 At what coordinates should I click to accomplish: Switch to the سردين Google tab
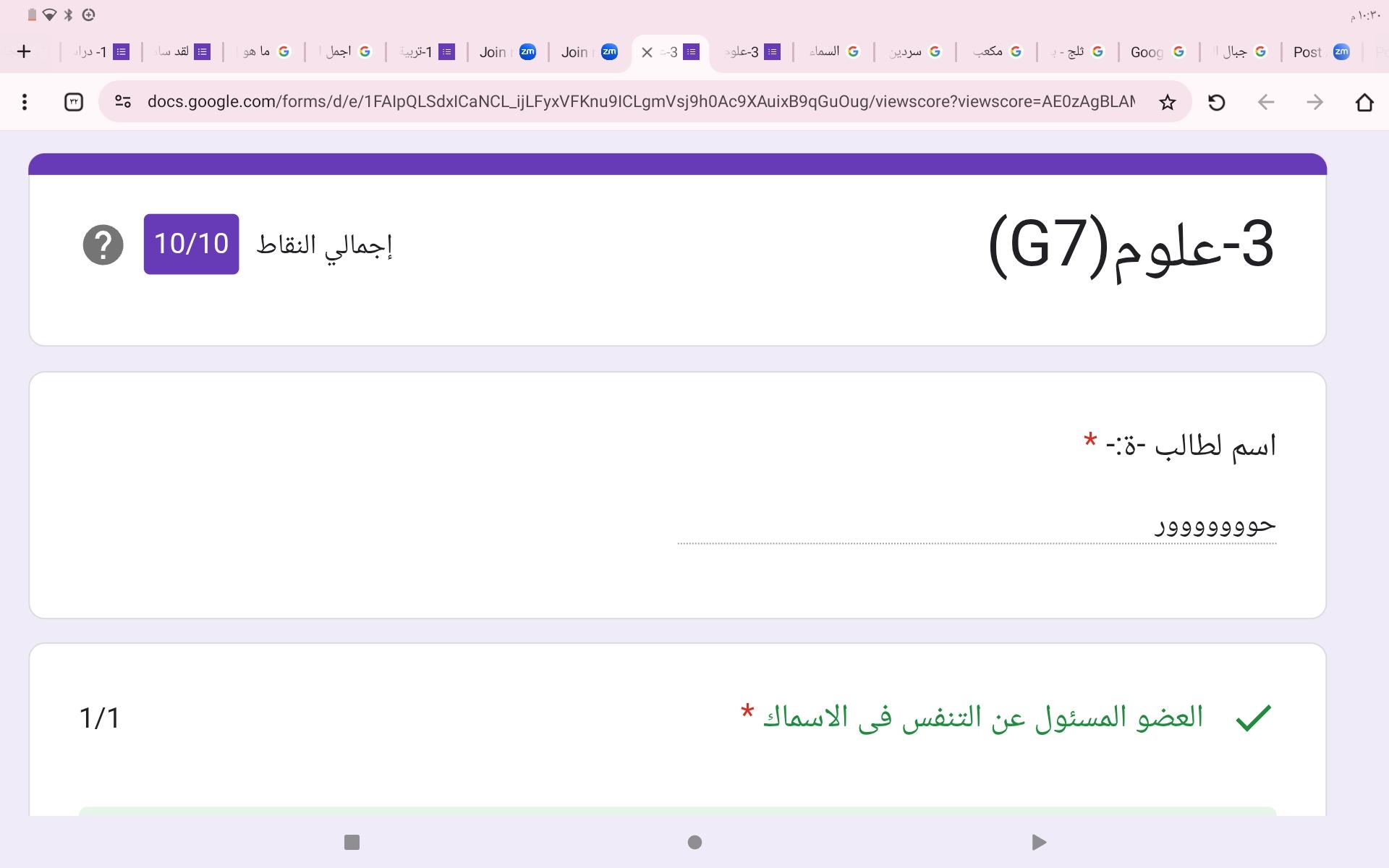point(914,52)
